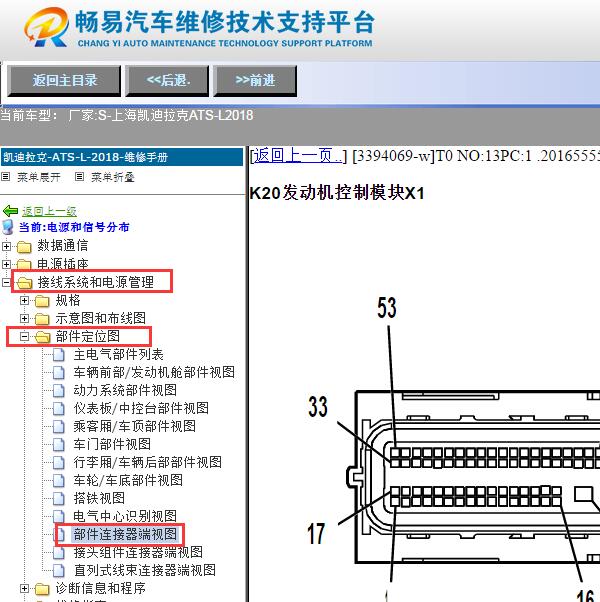Click 返回主目录 button
Viewport: 600px width, 602px height.
click(x=64, y=81)
